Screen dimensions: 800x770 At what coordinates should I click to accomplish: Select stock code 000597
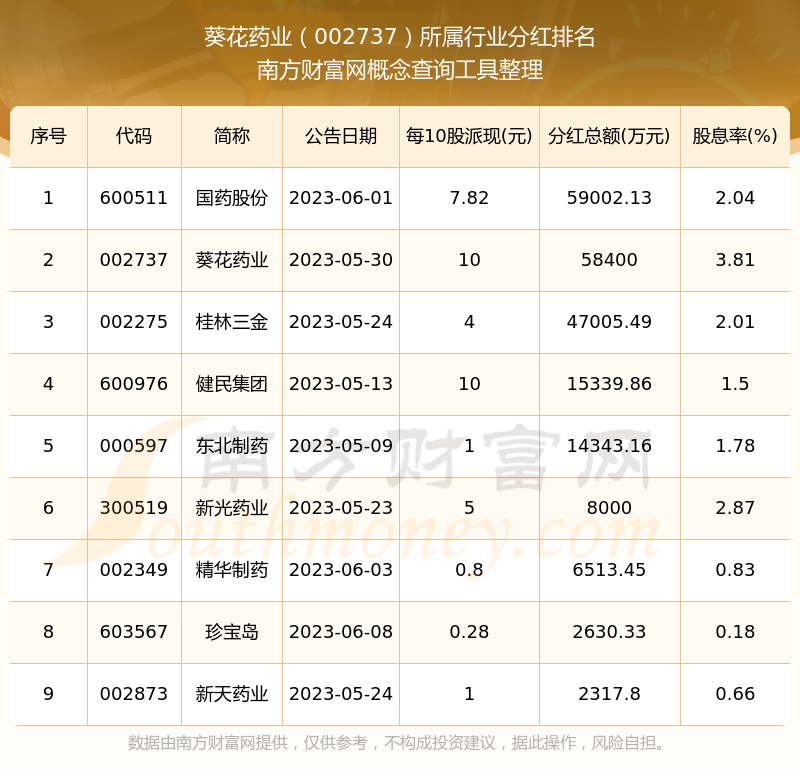pyautogui.click(x=134, y=446)
